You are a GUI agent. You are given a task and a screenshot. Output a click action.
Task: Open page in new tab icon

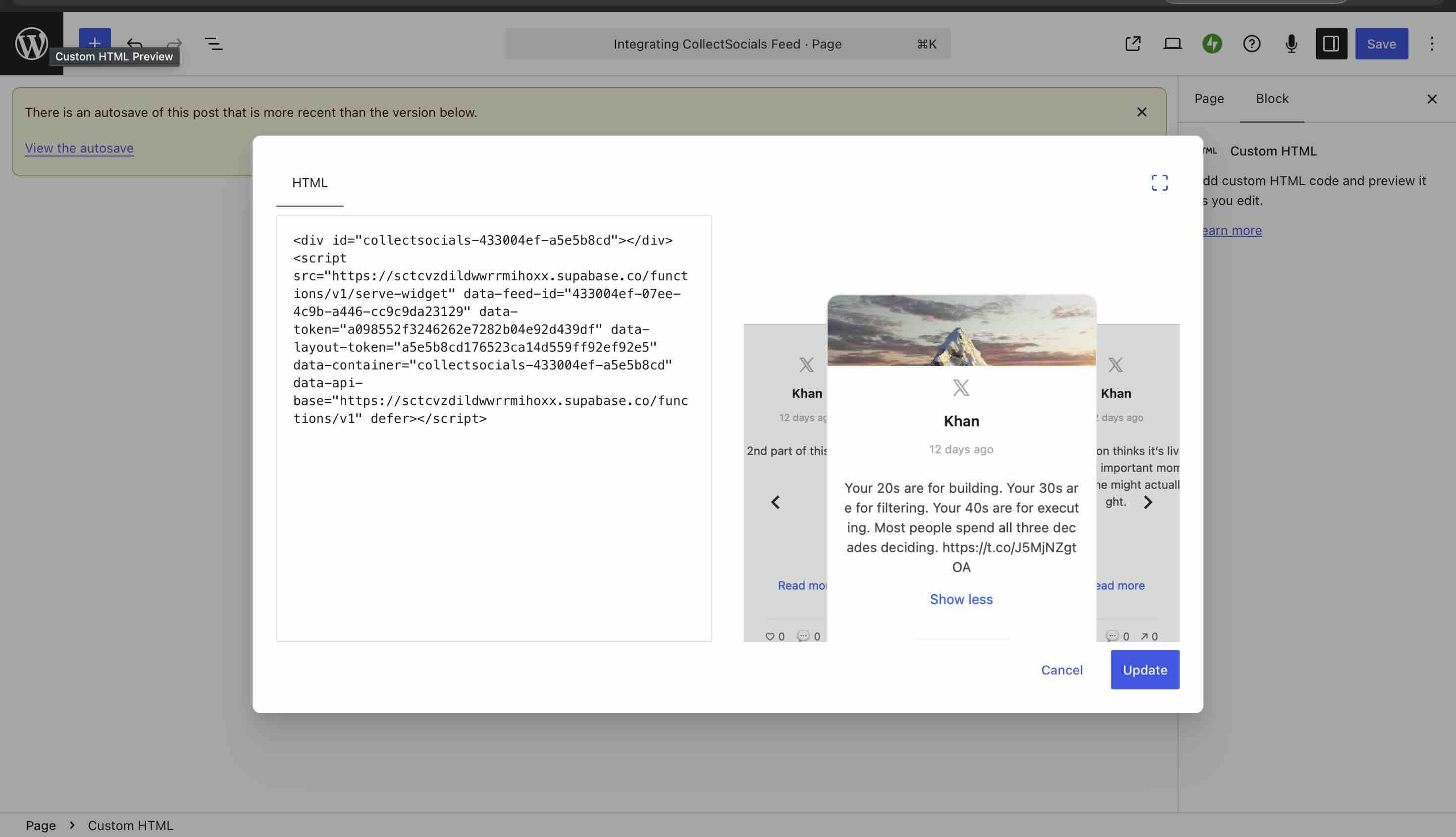1133,44
